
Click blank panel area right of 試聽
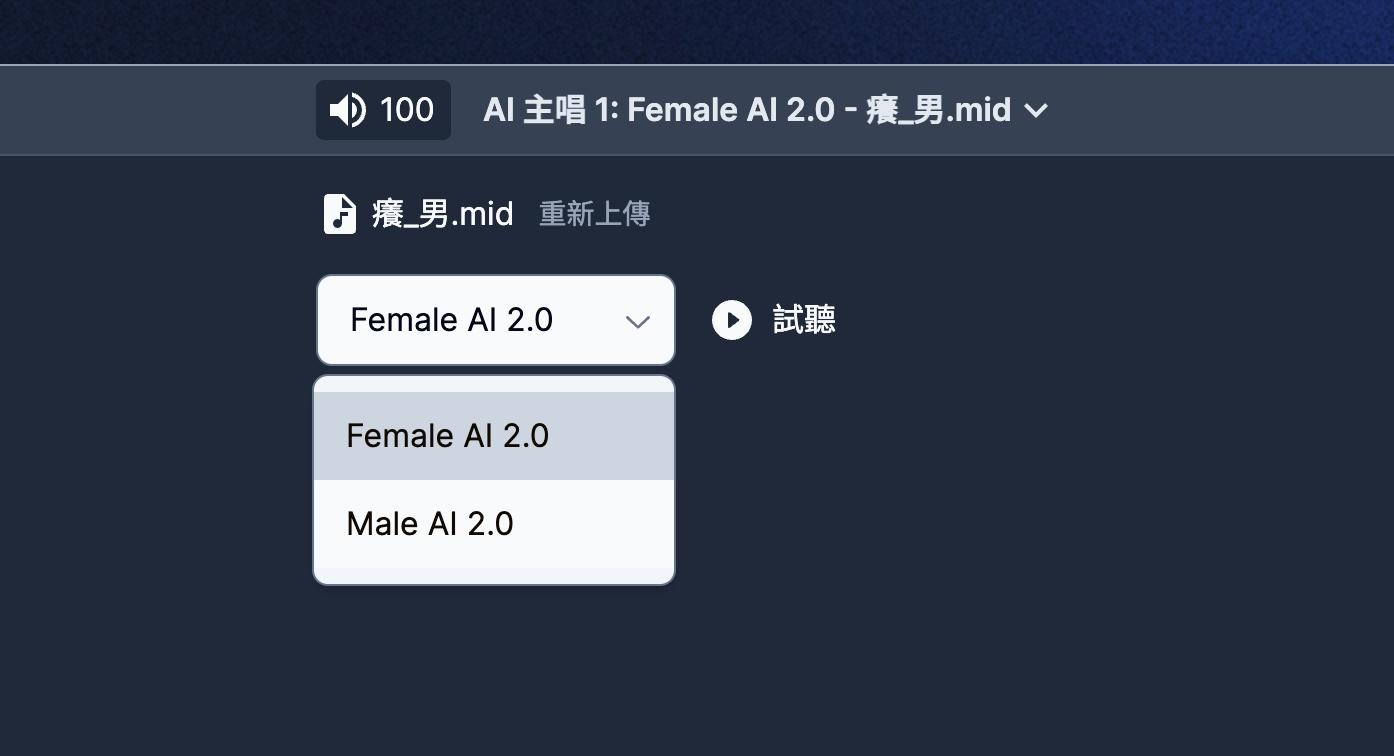[x=1100, y=320]
